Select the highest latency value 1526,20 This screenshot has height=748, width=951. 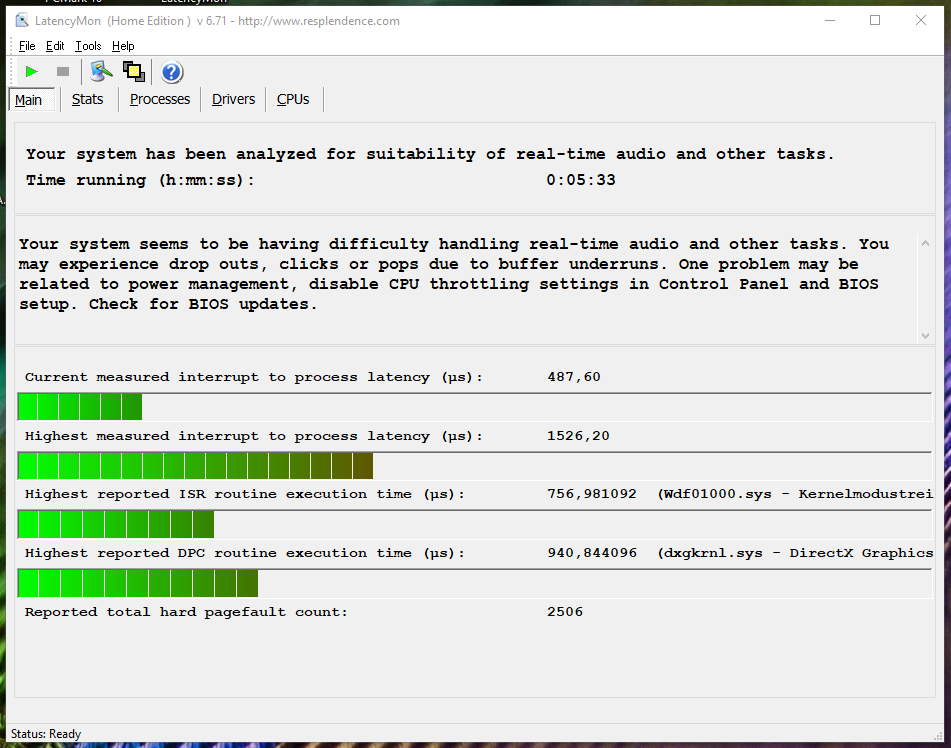click(578, 436)
